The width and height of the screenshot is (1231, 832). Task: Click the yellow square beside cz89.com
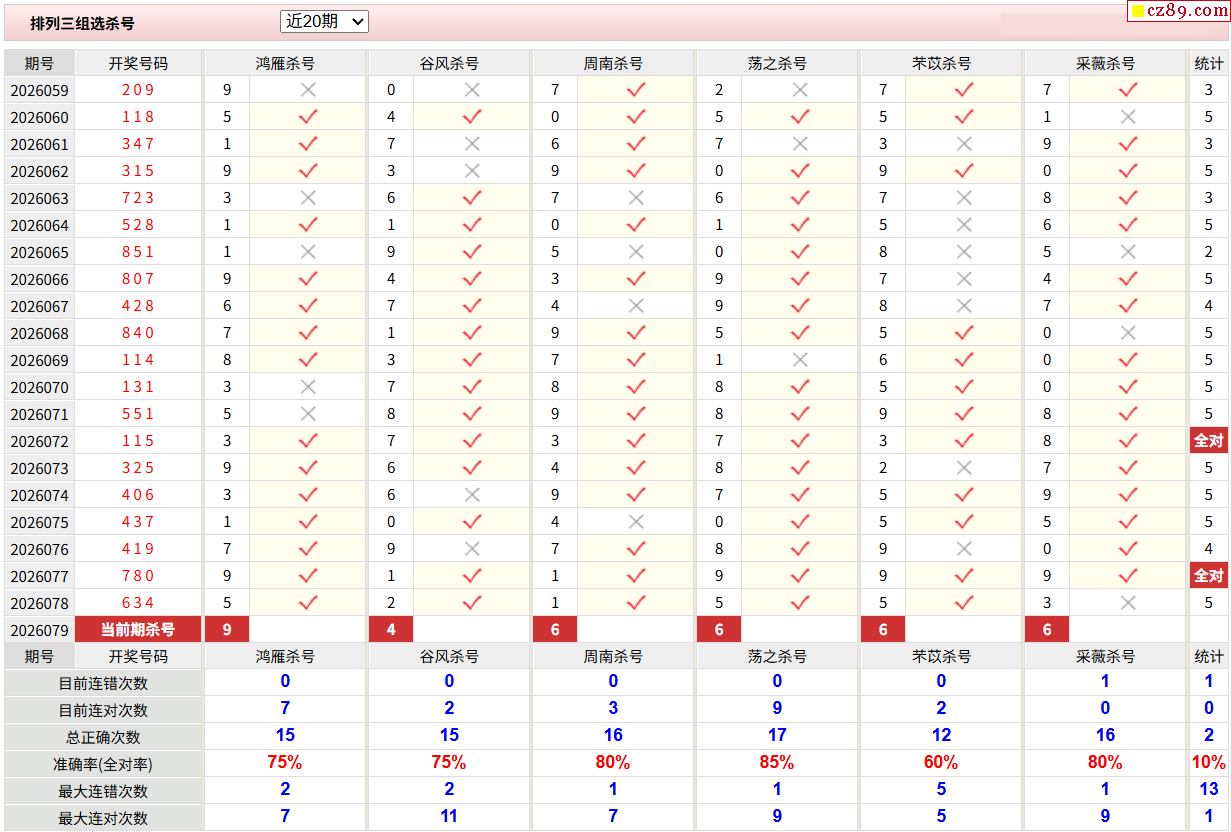coord(1137,12)
